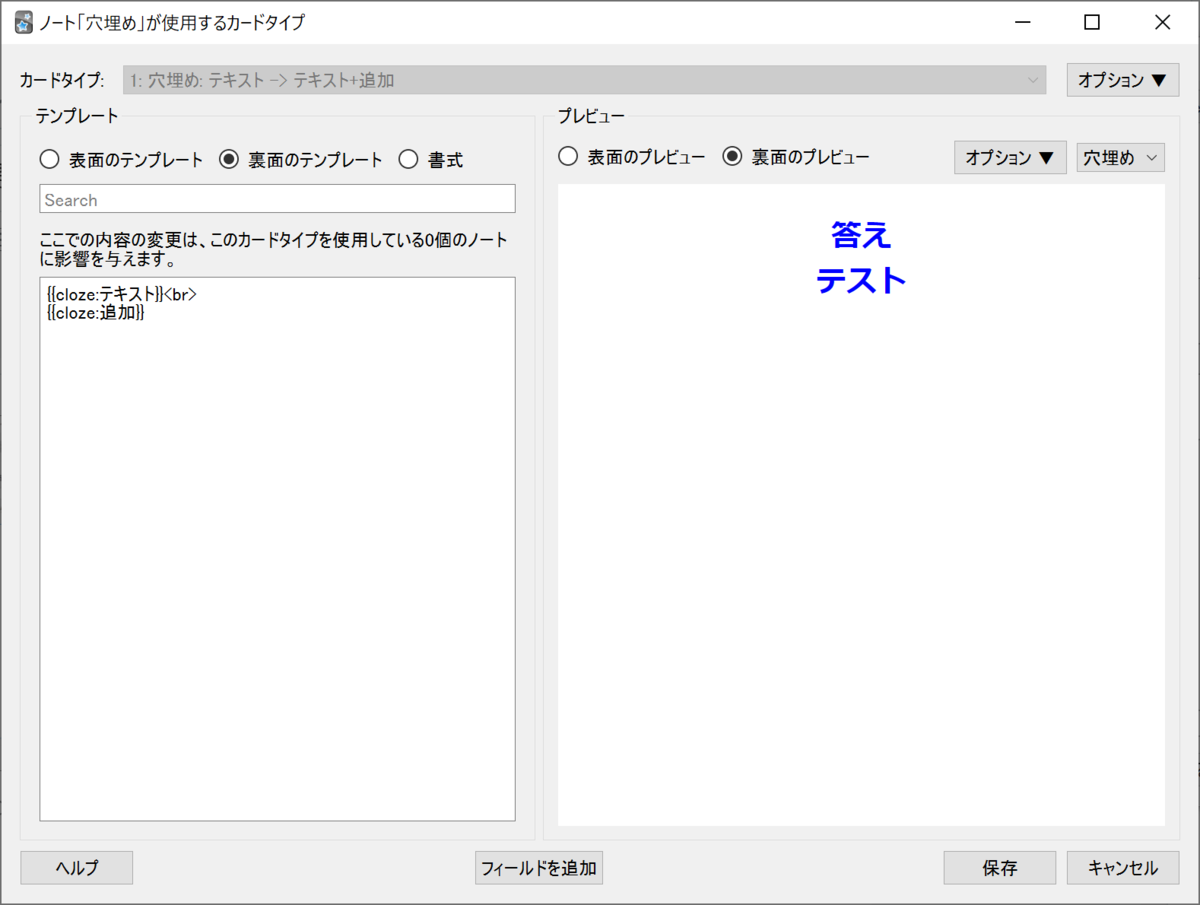Image resolution: width=1200 pixels, height=905 pixels.
Task: Click フィールドを追加 button
Action: [x=539, y=868]
